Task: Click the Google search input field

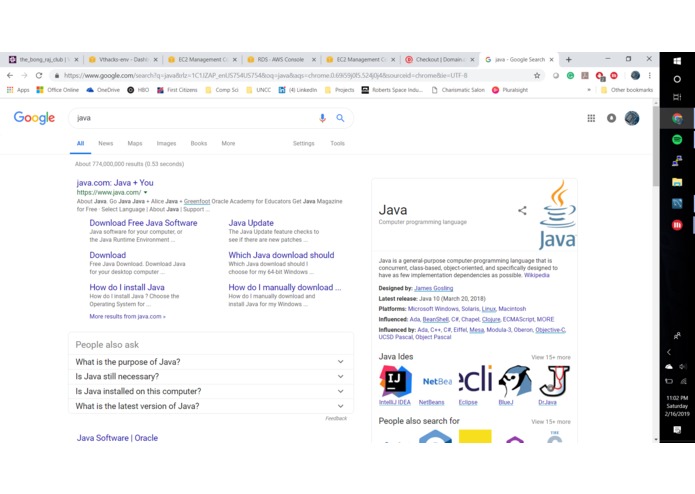Action: point(195,118)
